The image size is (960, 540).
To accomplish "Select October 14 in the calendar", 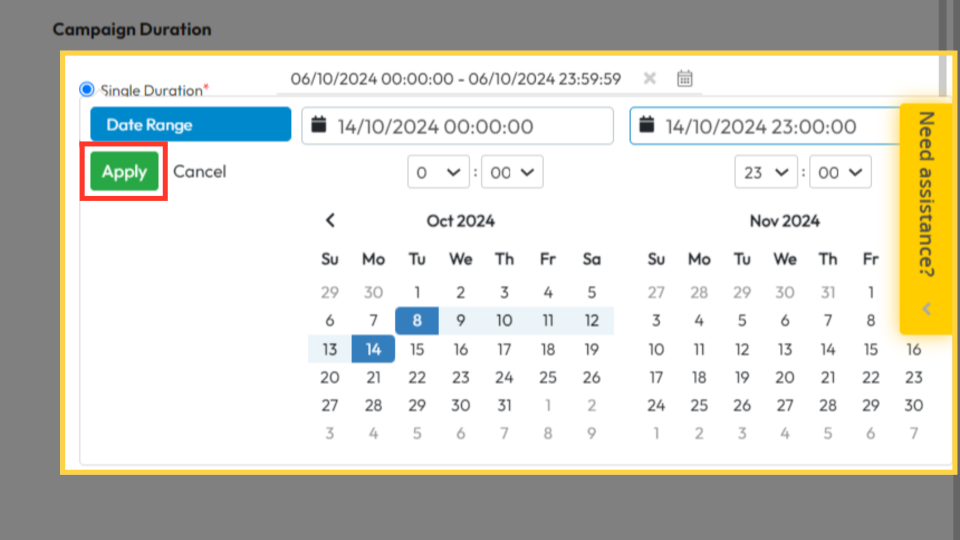I will (x=373, y=349).
